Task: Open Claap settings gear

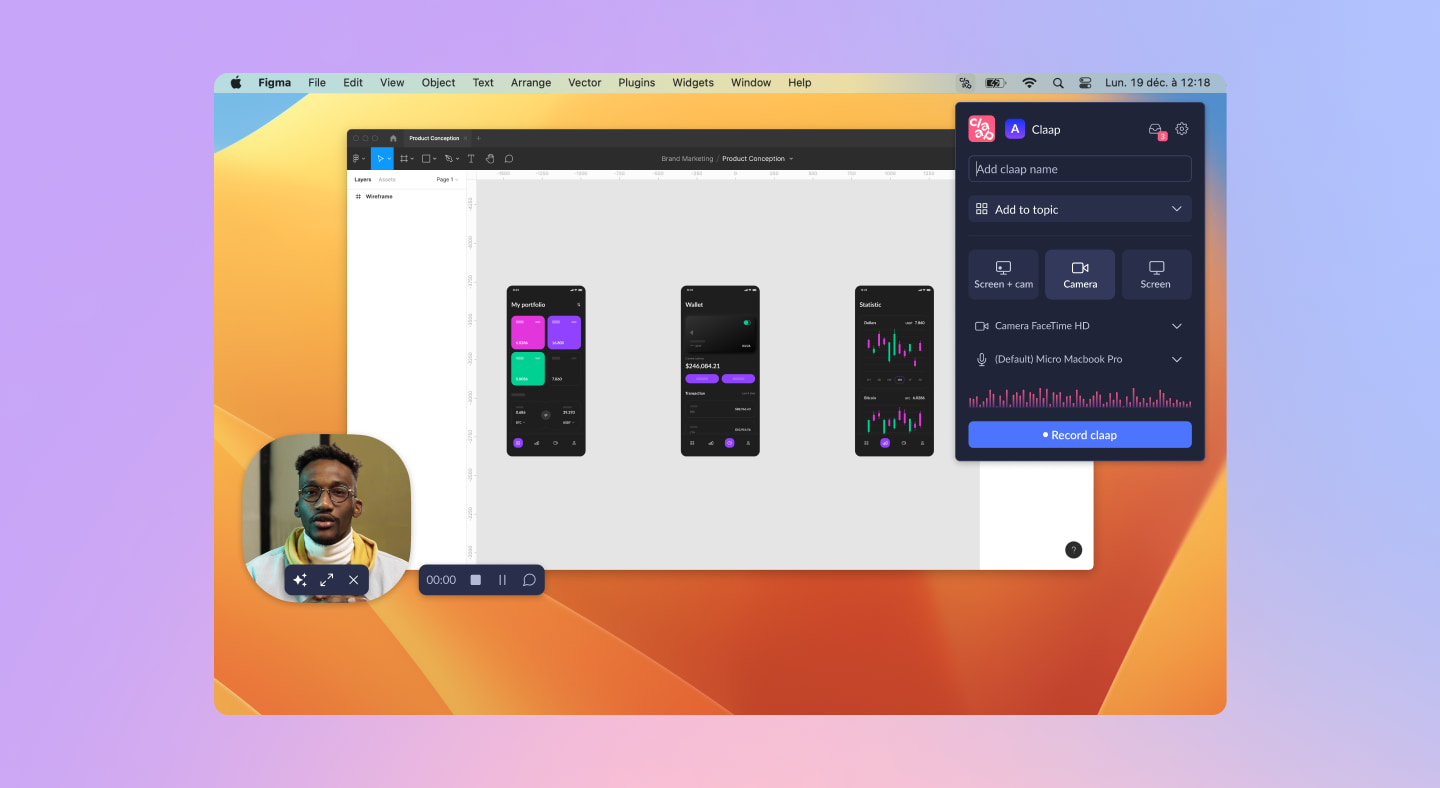Action: (x=1182, y=129)
